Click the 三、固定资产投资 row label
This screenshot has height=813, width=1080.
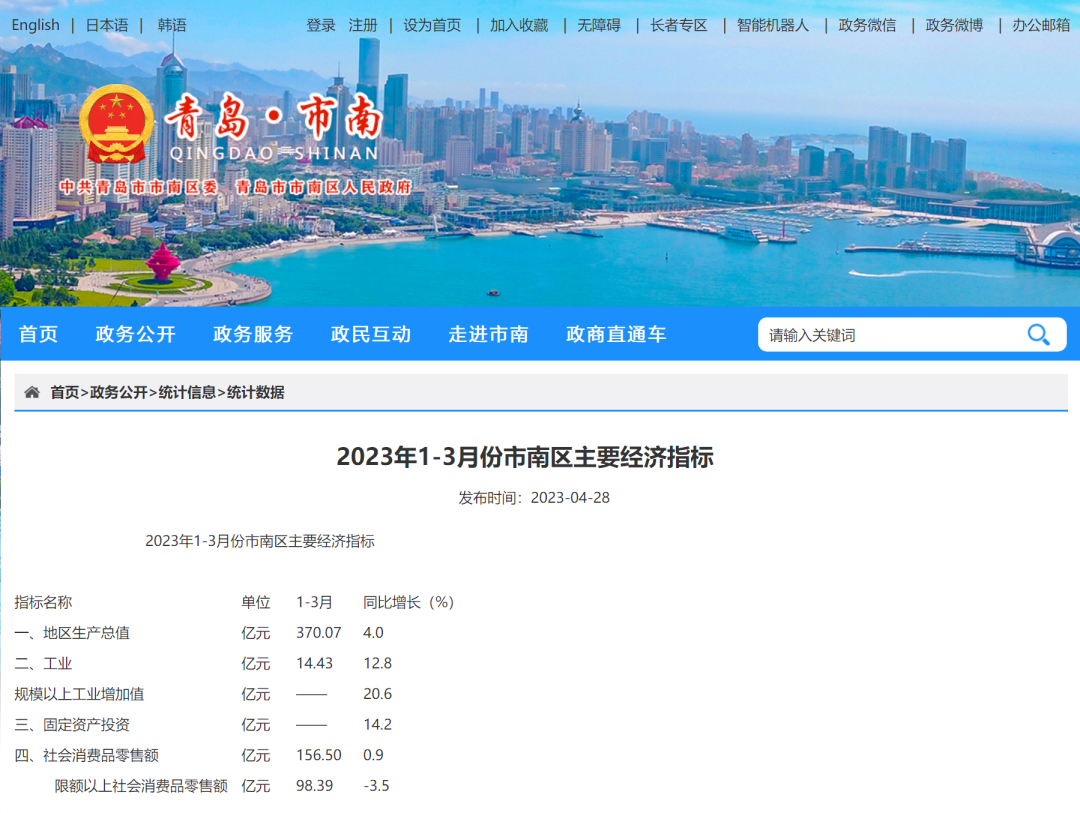click(x=72, y=725)
